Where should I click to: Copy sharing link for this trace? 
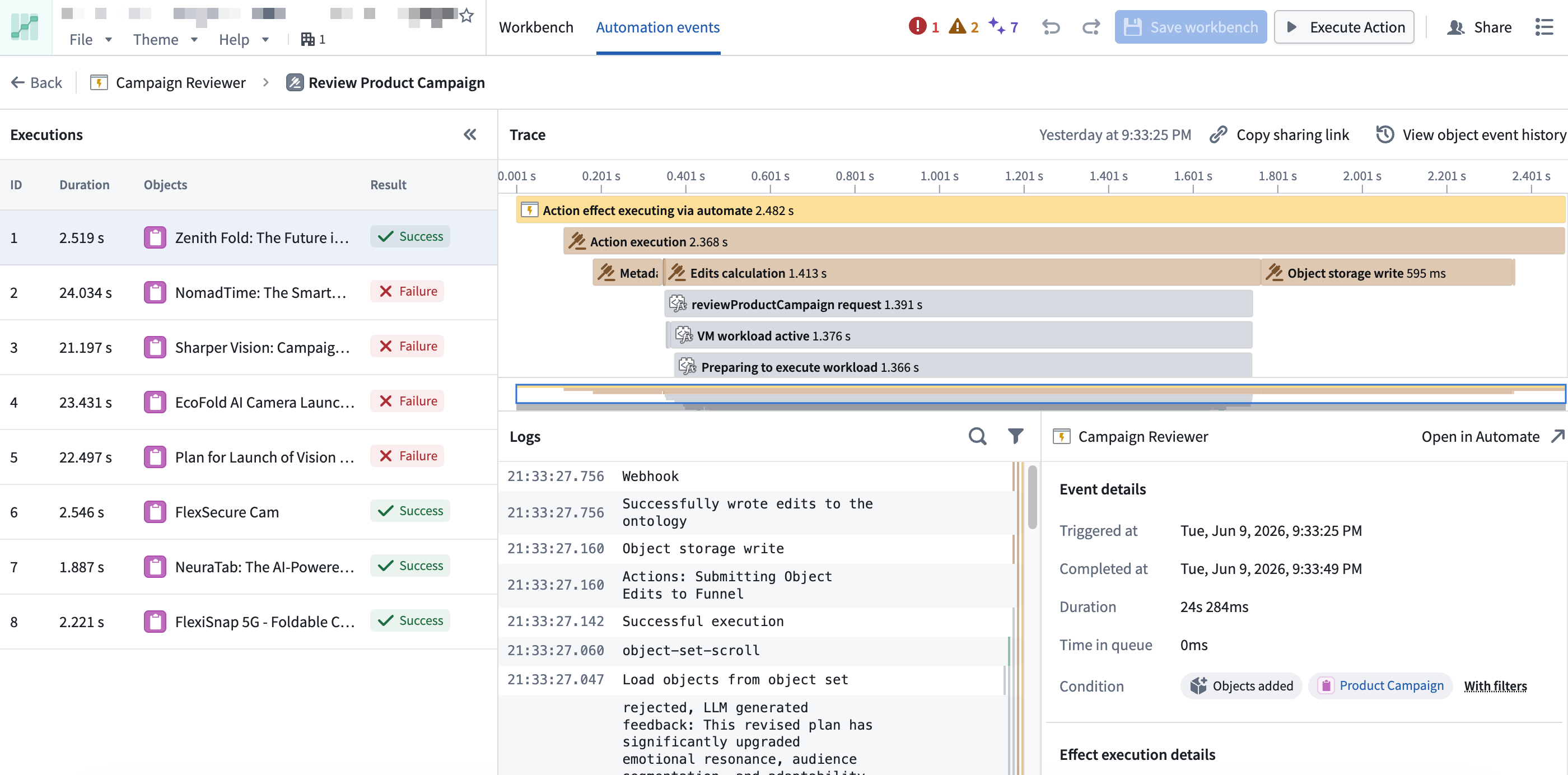tap(1280, 134)
